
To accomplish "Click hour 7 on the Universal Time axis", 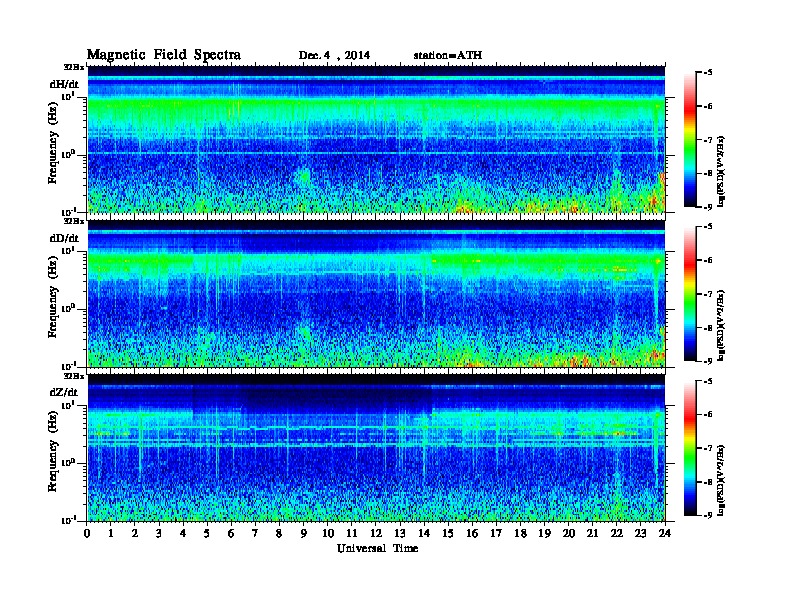I will pos(255,533).
